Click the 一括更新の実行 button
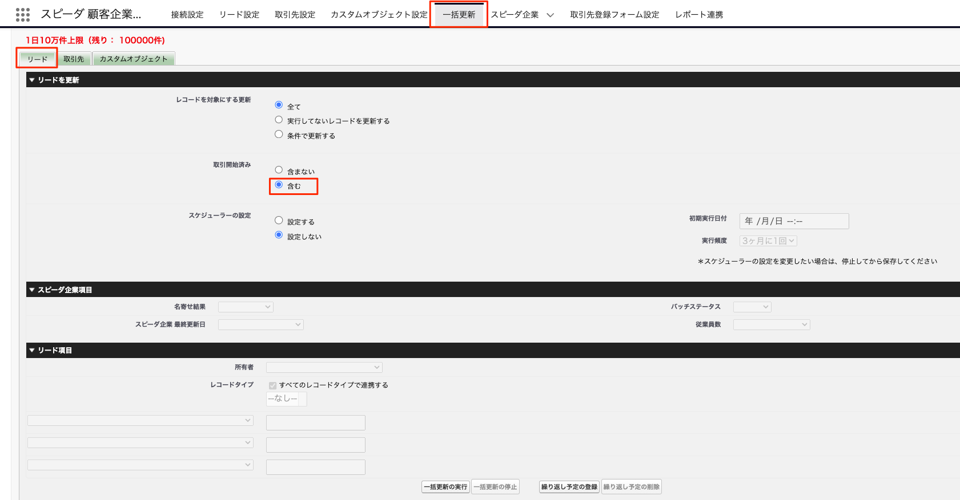The width and height of the screenshot is (960, 500). (446, 487)
